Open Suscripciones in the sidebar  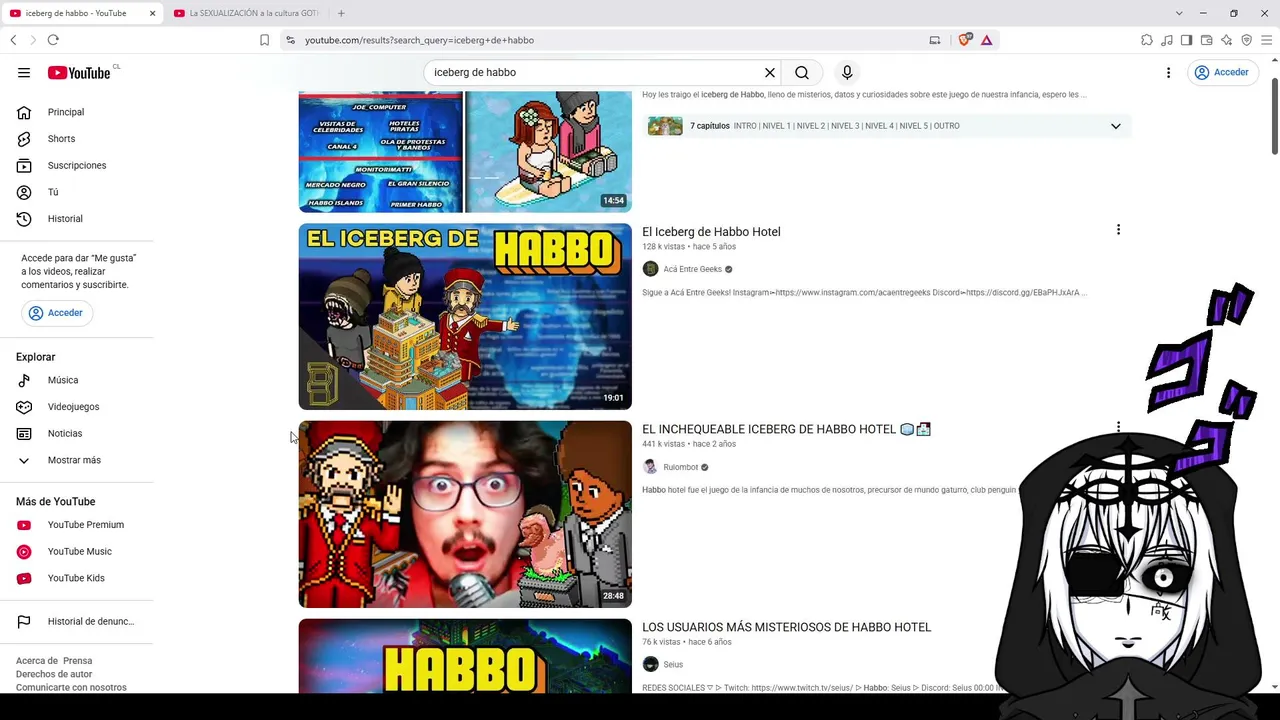click(x=77, y=165)
